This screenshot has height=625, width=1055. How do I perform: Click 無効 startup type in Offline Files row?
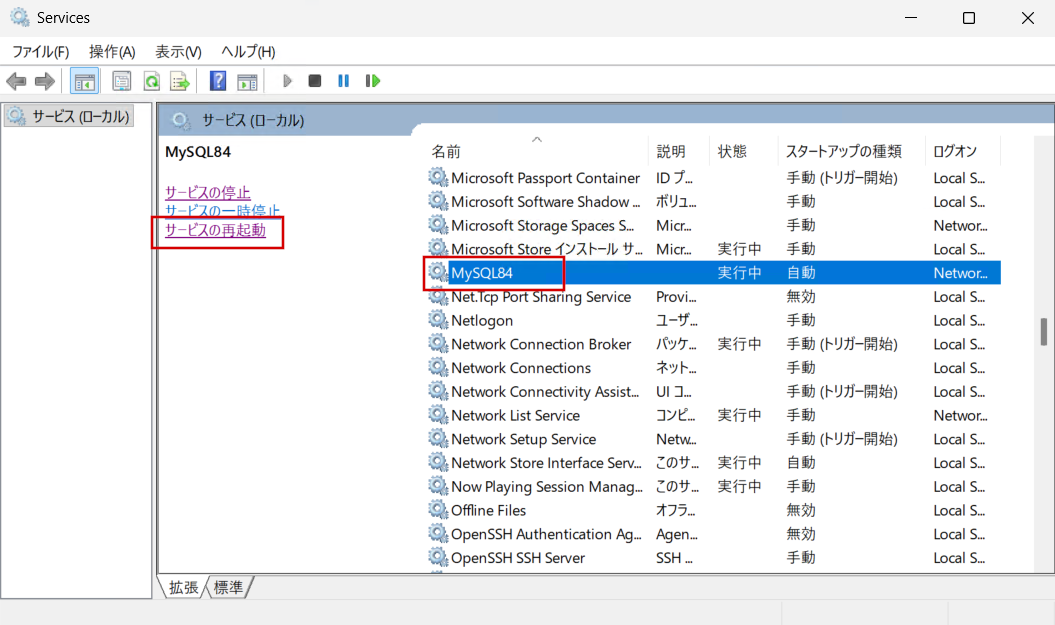pyautogui.click(x=801, y=510)
